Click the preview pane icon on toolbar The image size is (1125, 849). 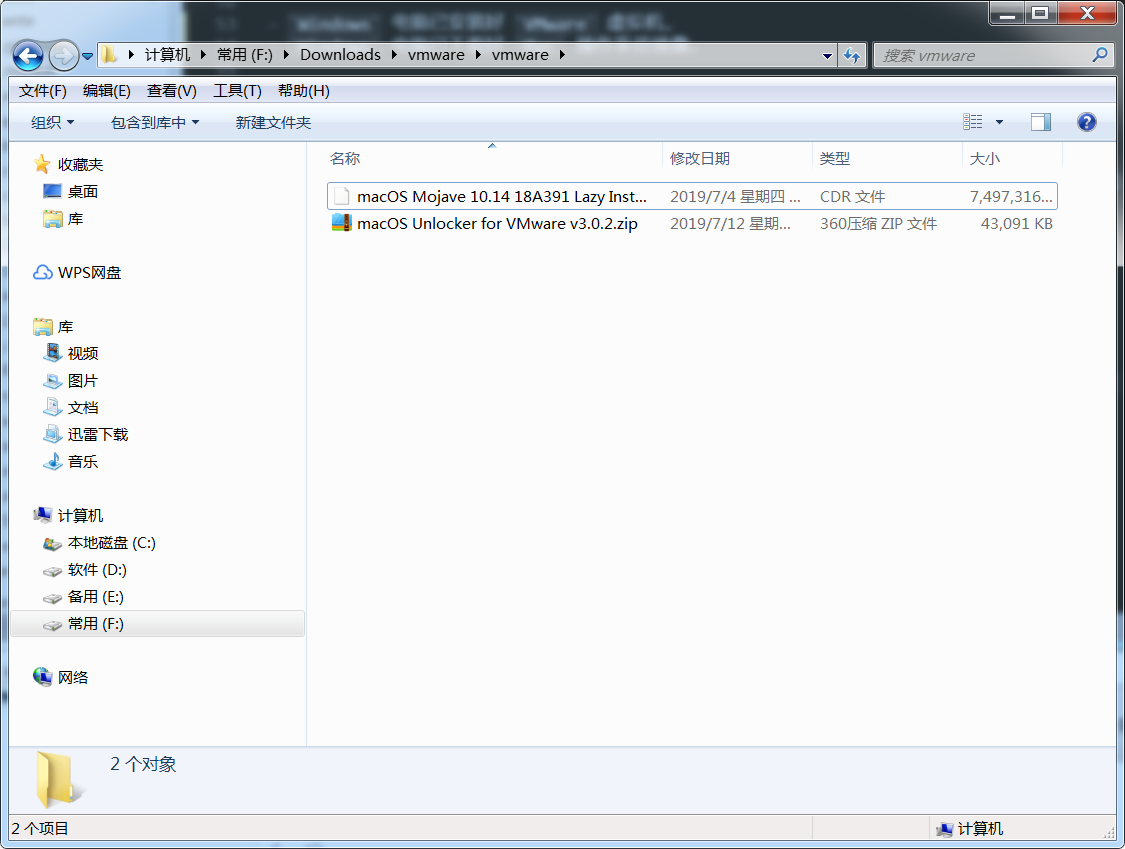[x=1040, y=121]
